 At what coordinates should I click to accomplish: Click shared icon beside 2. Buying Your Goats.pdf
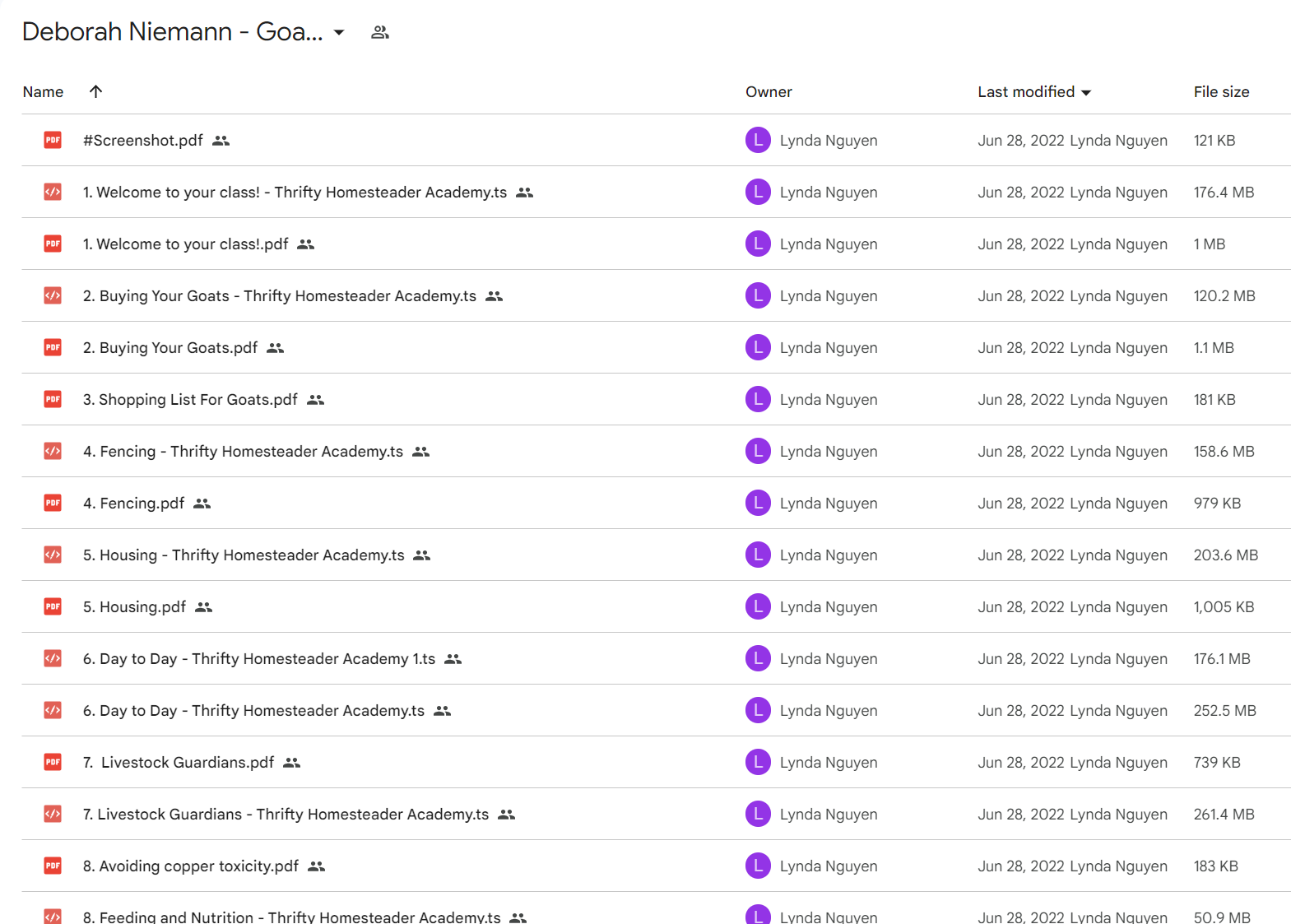[275, 348]
